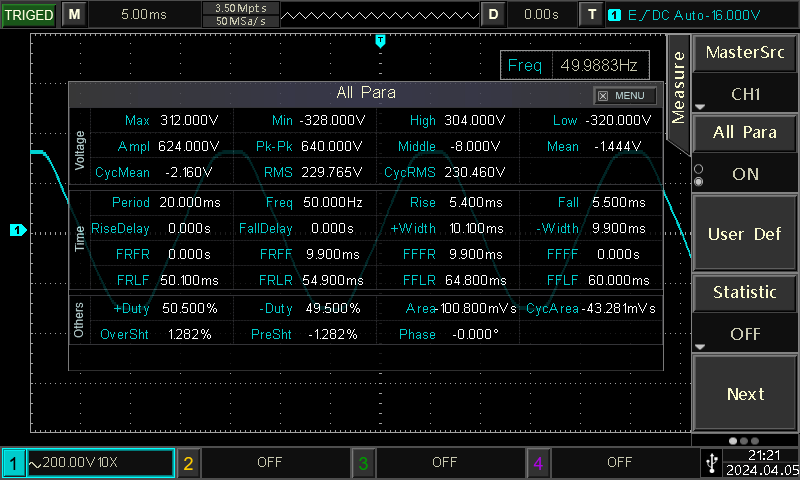Open the 3.50Mpts memory depth setting

coord(240,8)
